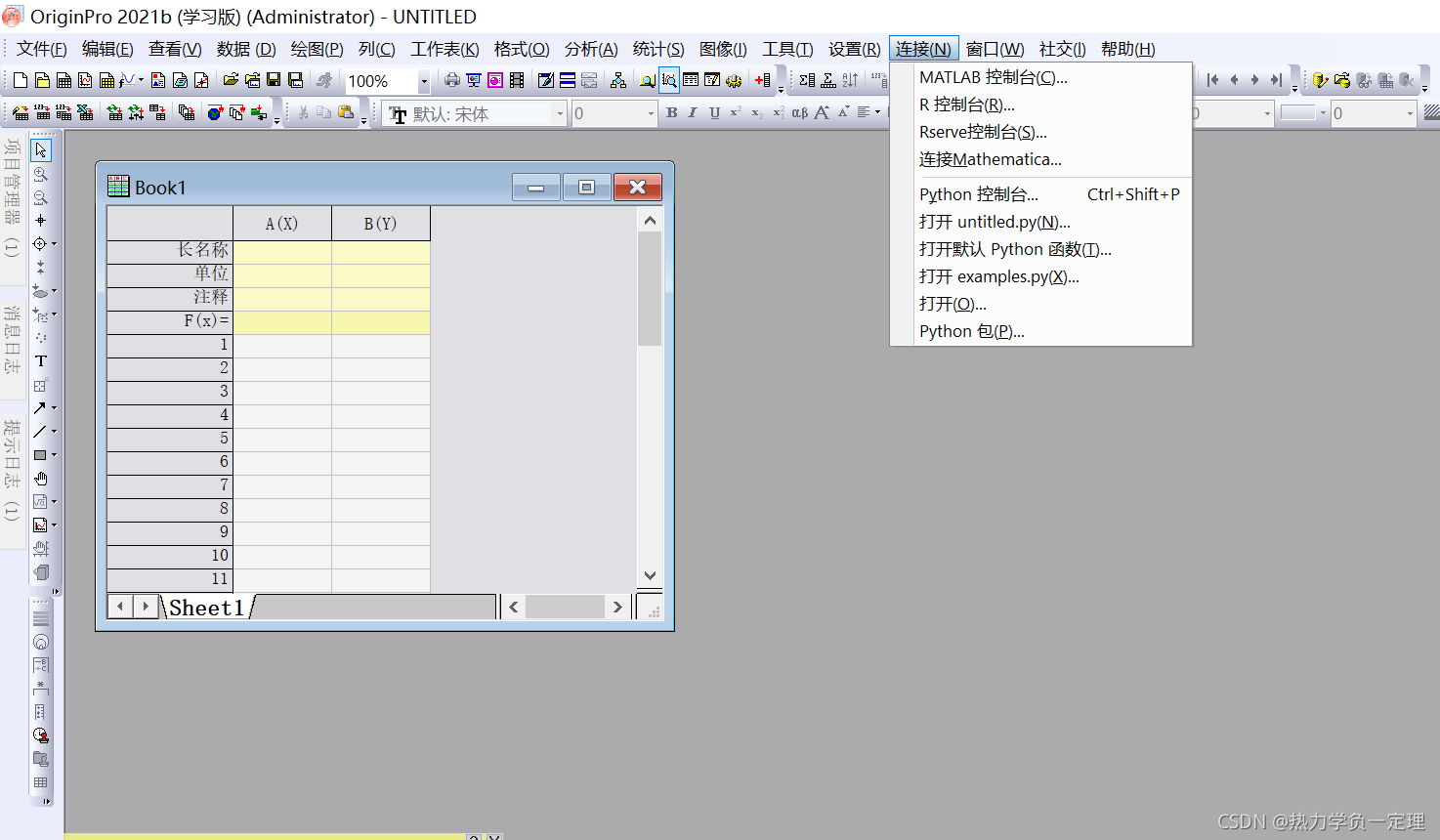
Task: Click the Book1 horizontal scrollbar right arrow
Action: click(x=617, y=607)
